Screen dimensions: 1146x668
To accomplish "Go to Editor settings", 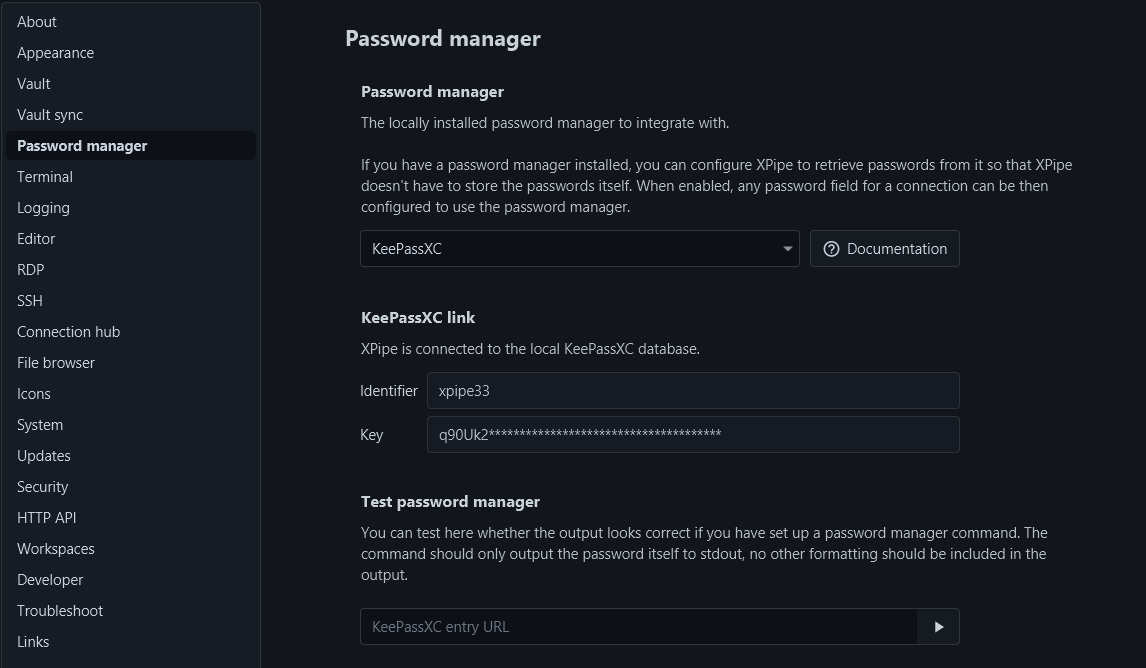I will click(x=130, y=239).
